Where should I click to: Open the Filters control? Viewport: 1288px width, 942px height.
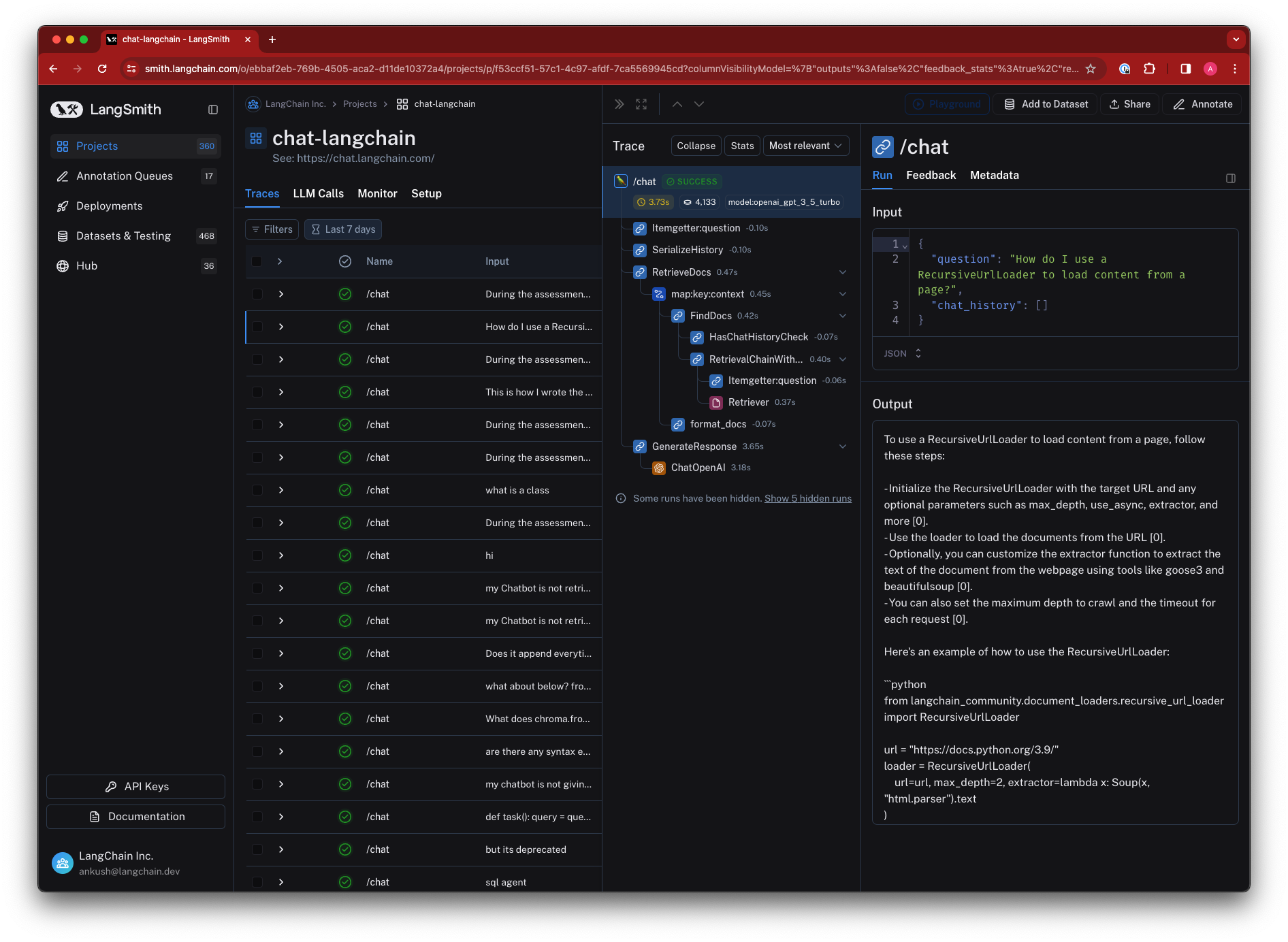272,229
